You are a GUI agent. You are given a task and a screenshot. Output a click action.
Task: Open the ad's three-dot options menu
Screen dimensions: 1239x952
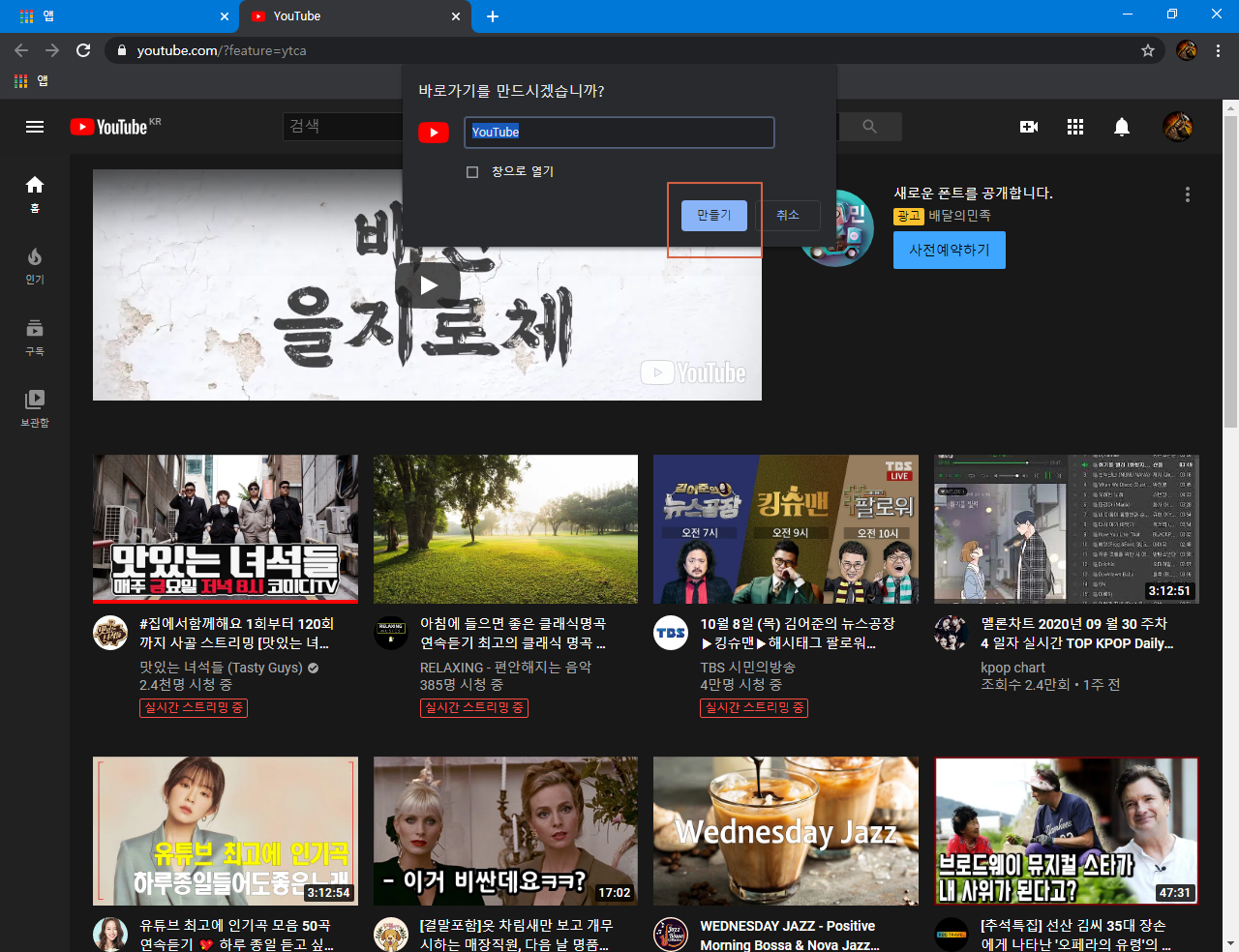1188,194
